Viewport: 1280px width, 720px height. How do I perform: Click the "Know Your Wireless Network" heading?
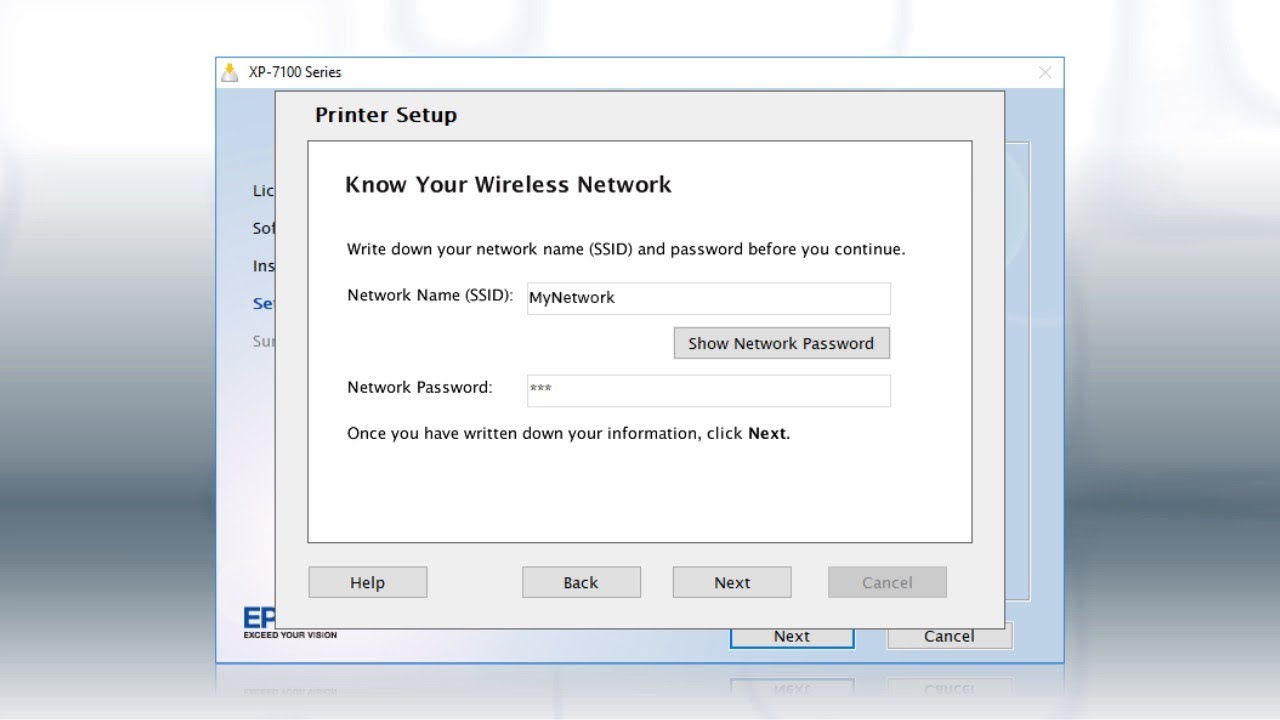[x=508, y=185]
